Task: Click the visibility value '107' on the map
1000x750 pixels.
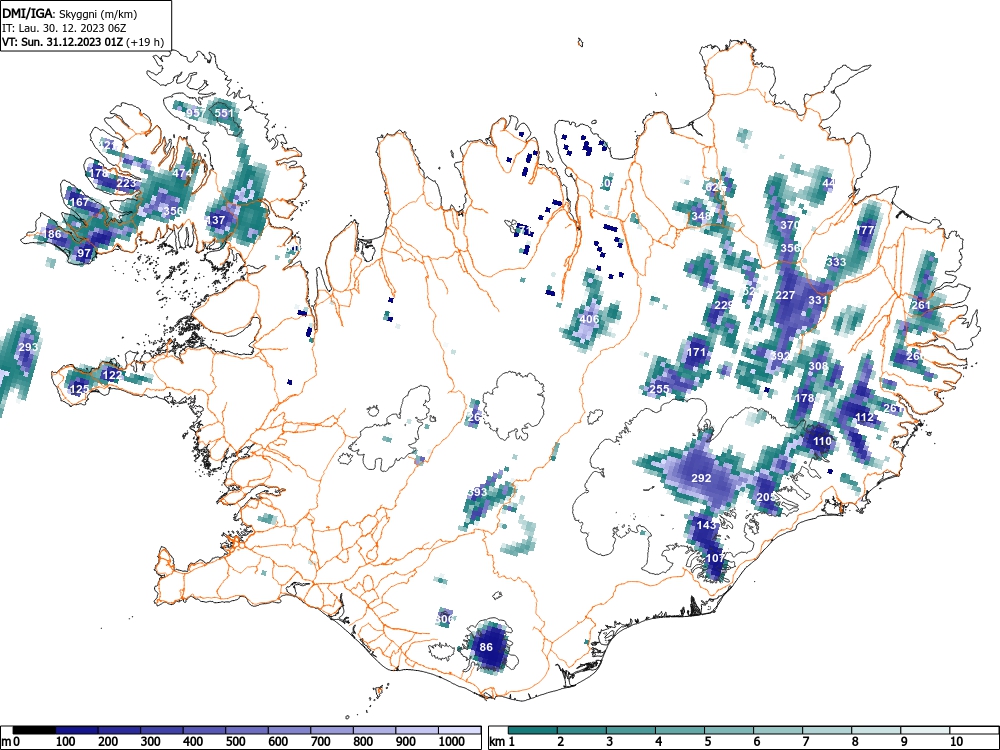Action: (716, 558)
